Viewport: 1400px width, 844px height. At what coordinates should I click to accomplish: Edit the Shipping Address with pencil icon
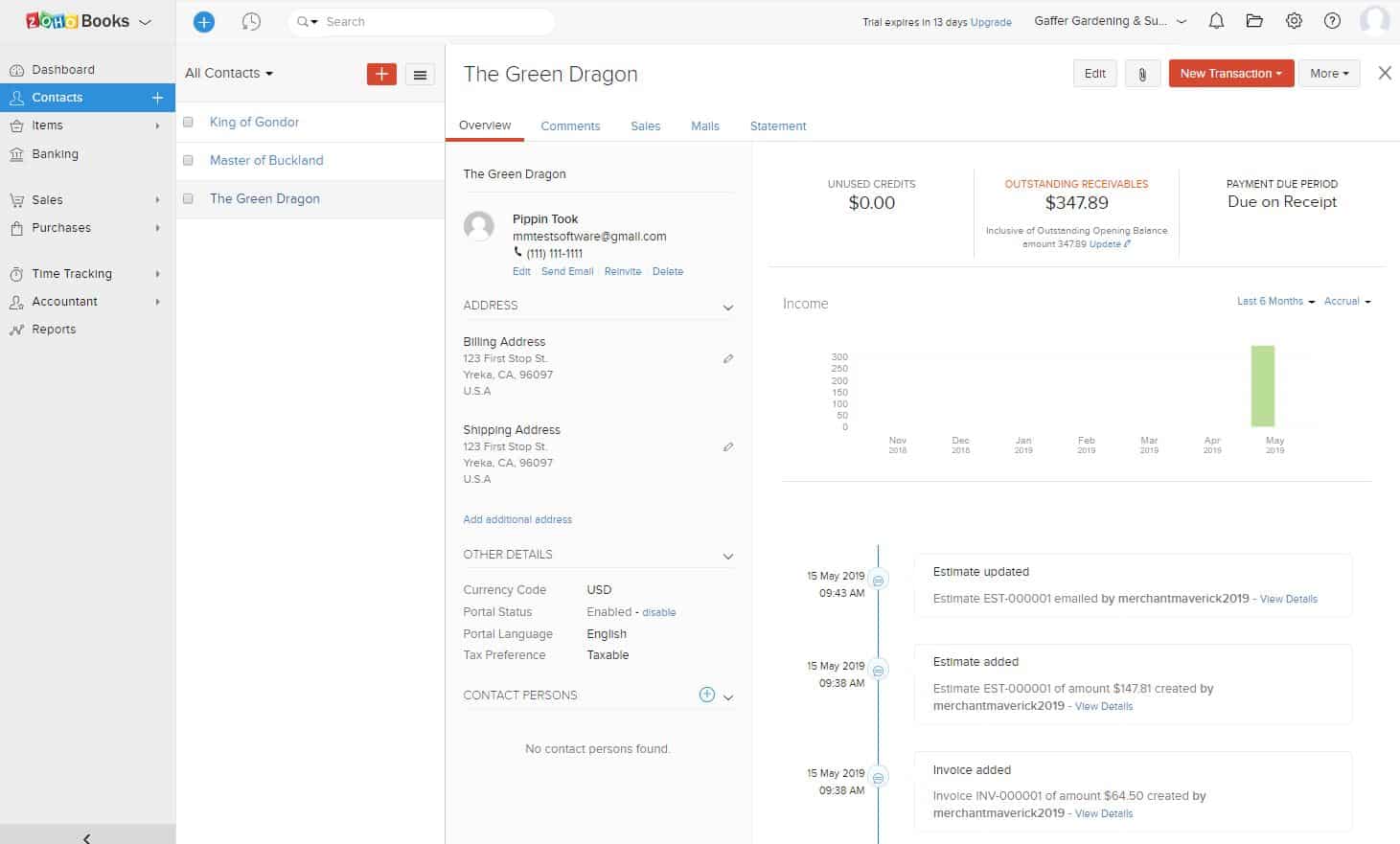coord(728,446)
